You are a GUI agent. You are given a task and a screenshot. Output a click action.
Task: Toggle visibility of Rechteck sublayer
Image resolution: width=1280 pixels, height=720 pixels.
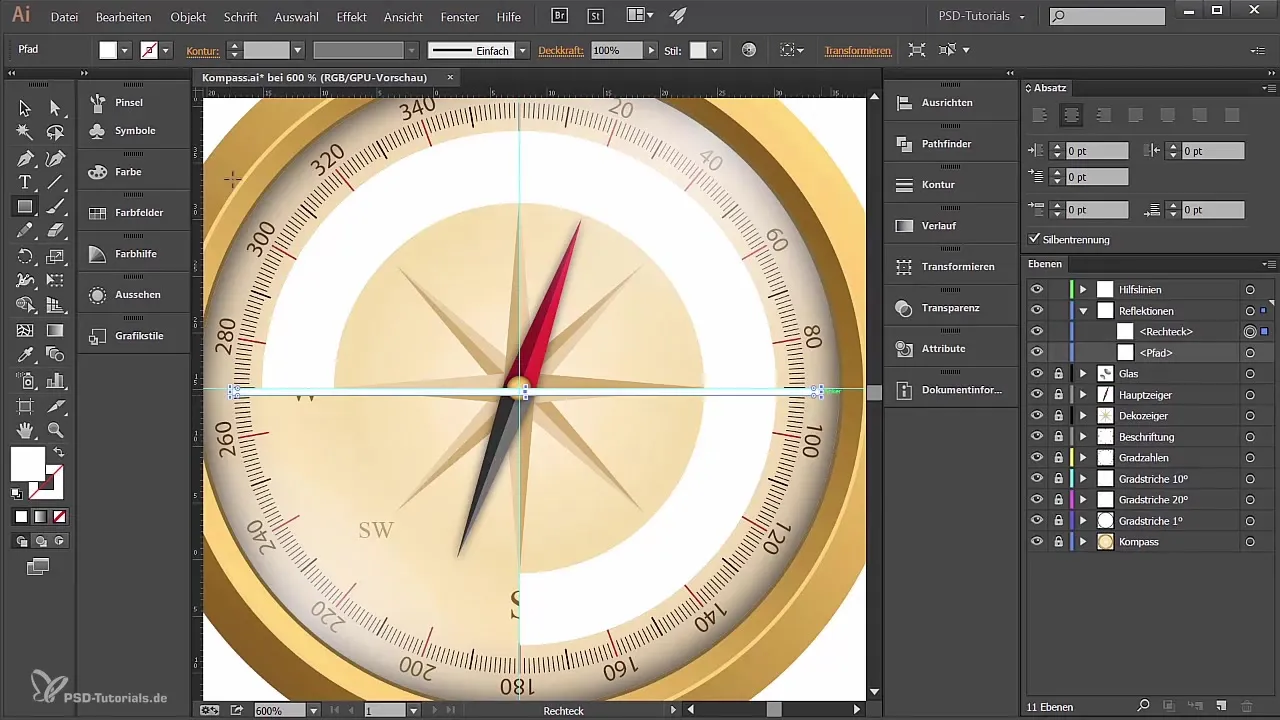point(1036,331)
